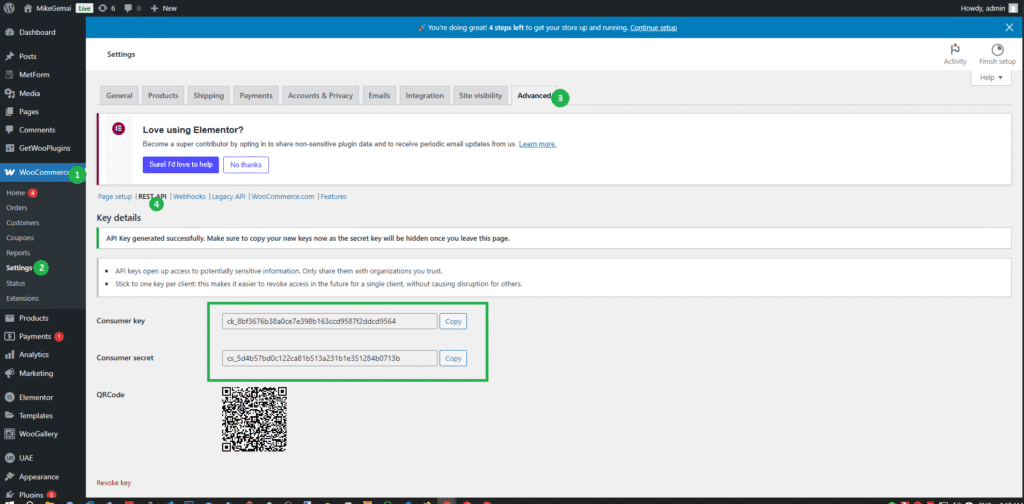Open the Shipping settings tab
This screenshot has height=504, width=1024.
click(209, 95)
